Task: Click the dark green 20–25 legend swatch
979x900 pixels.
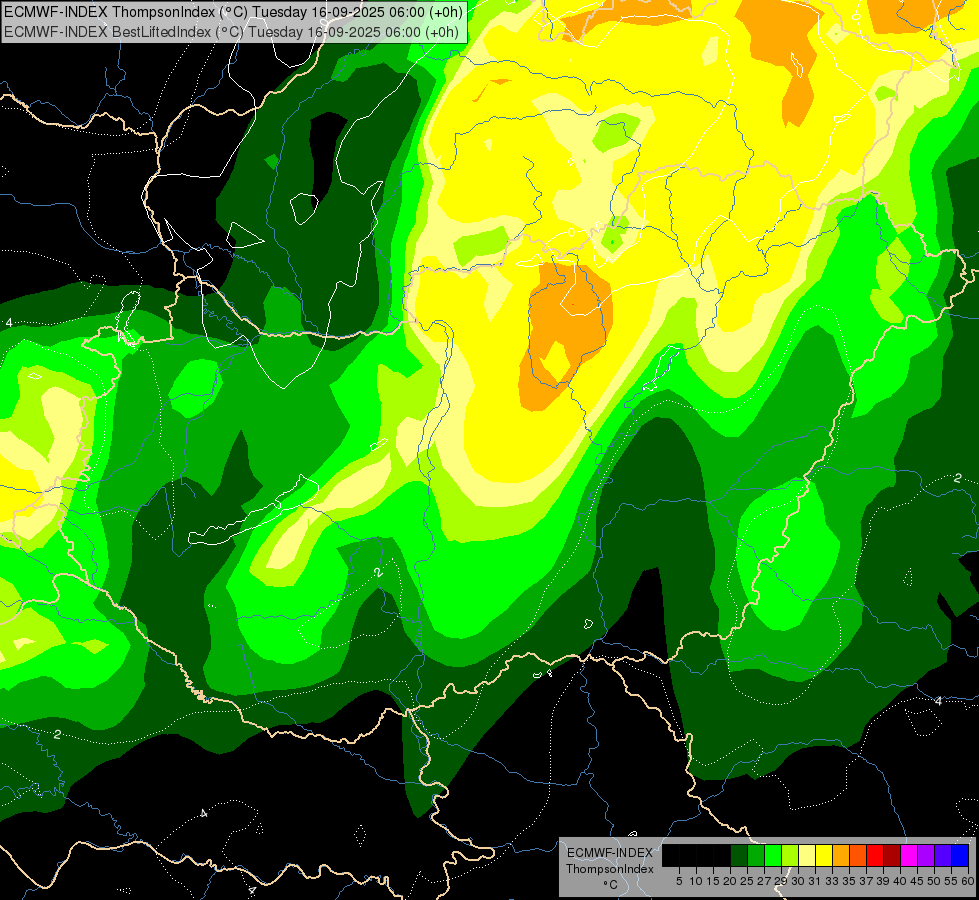Action: tap(739, 855)
